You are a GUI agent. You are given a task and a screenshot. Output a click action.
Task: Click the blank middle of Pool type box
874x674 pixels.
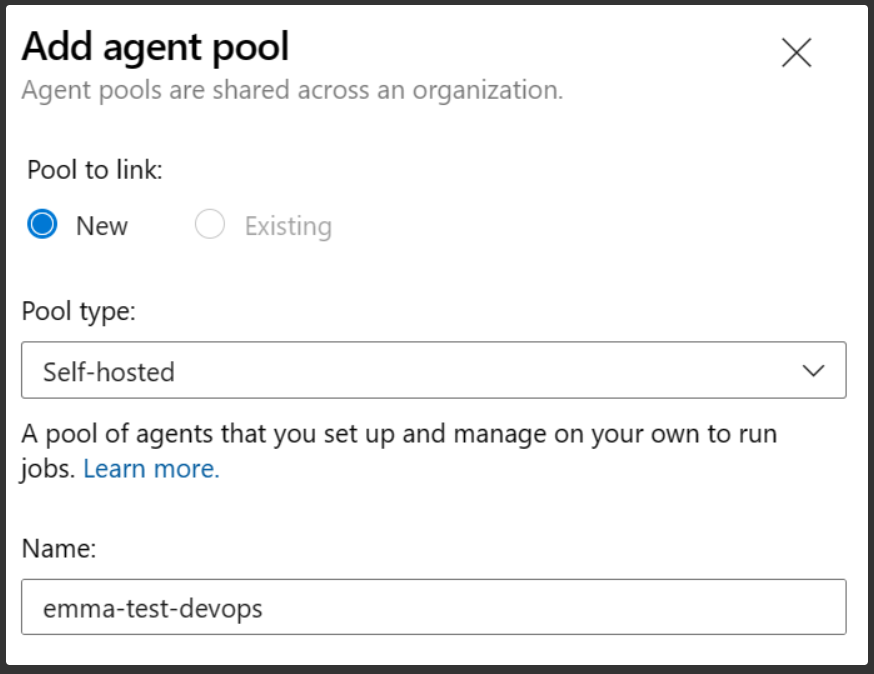[x=474, y=371]
